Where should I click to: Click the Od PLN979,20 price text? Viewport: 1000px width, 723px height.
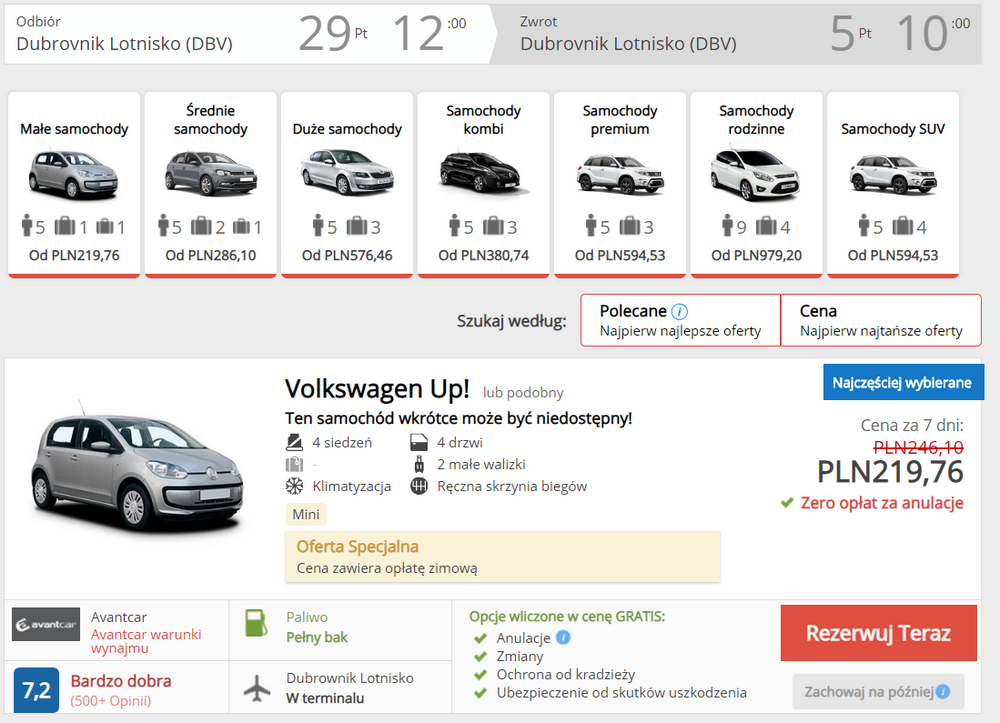pyautogui.click(x=756, y=256)
